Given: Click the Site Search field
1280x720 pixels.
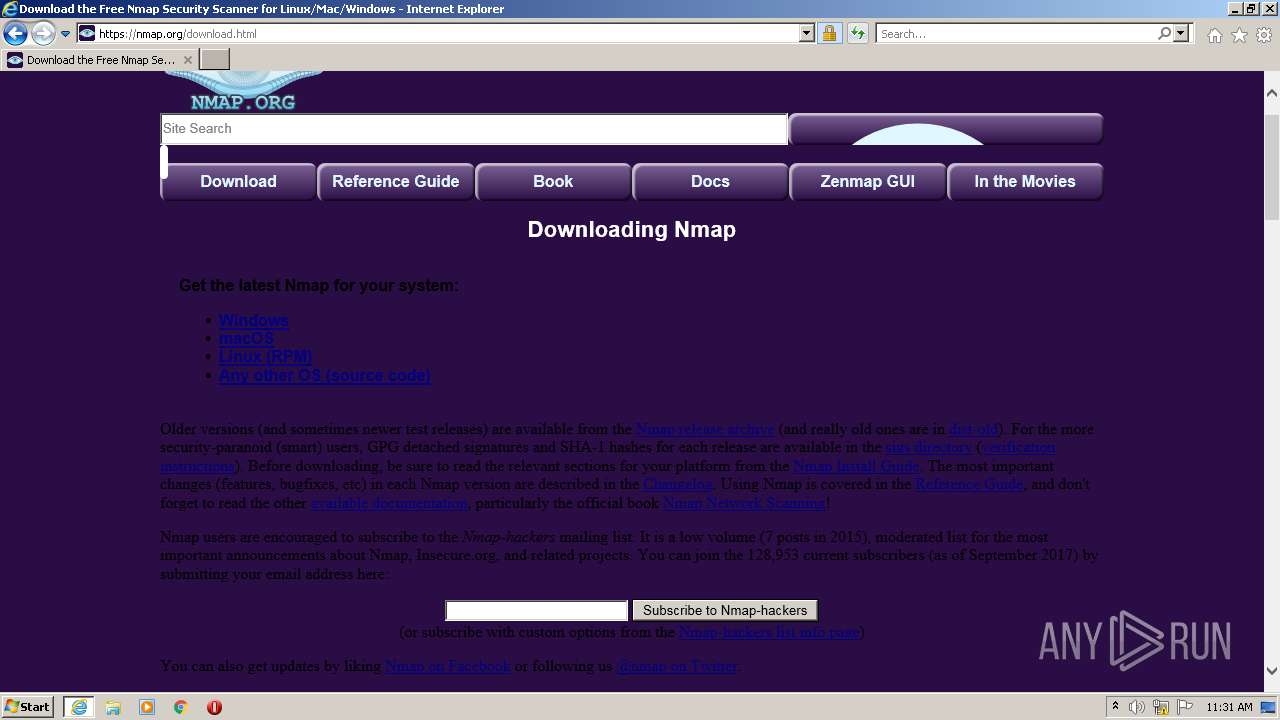Looking at the screenshot, I should (x=474, y=129).
